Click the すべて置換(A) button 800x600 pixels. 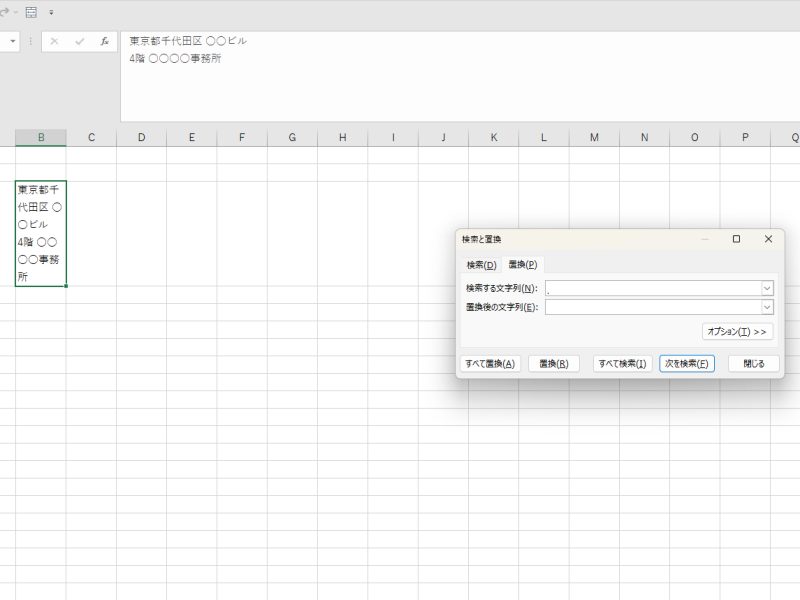[490, 364]
